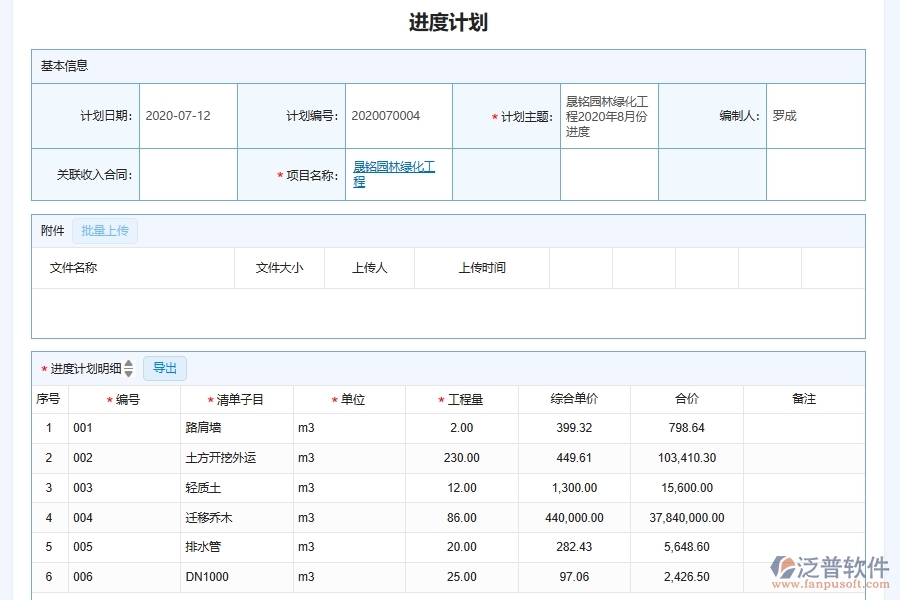900x600 pixels.
Task: Click the 关联收入合同 empty field
Action: pyautogui.click(x=188, y=173)
